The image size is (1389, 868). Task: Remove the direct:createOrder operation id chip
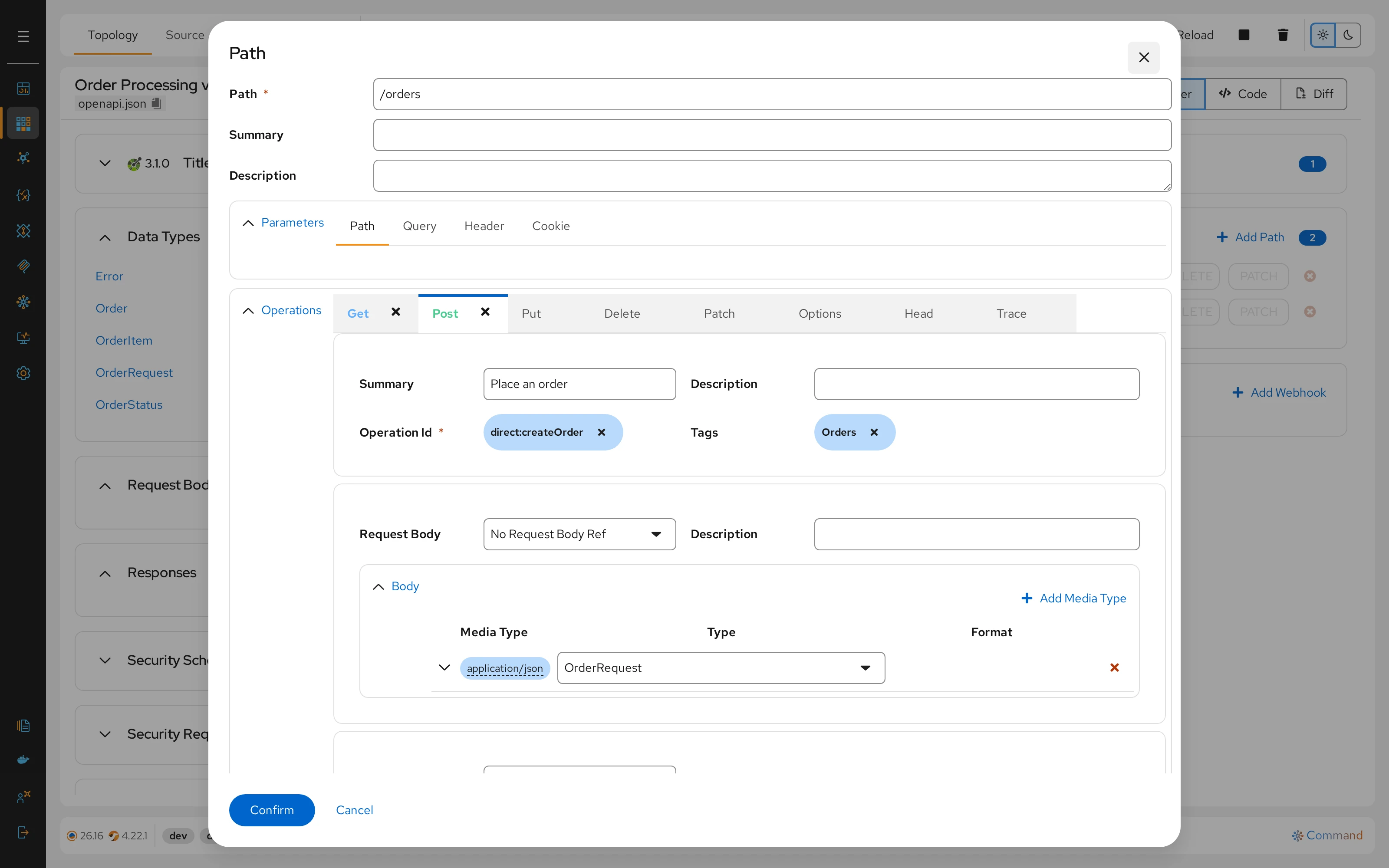(x=602, y=432)
